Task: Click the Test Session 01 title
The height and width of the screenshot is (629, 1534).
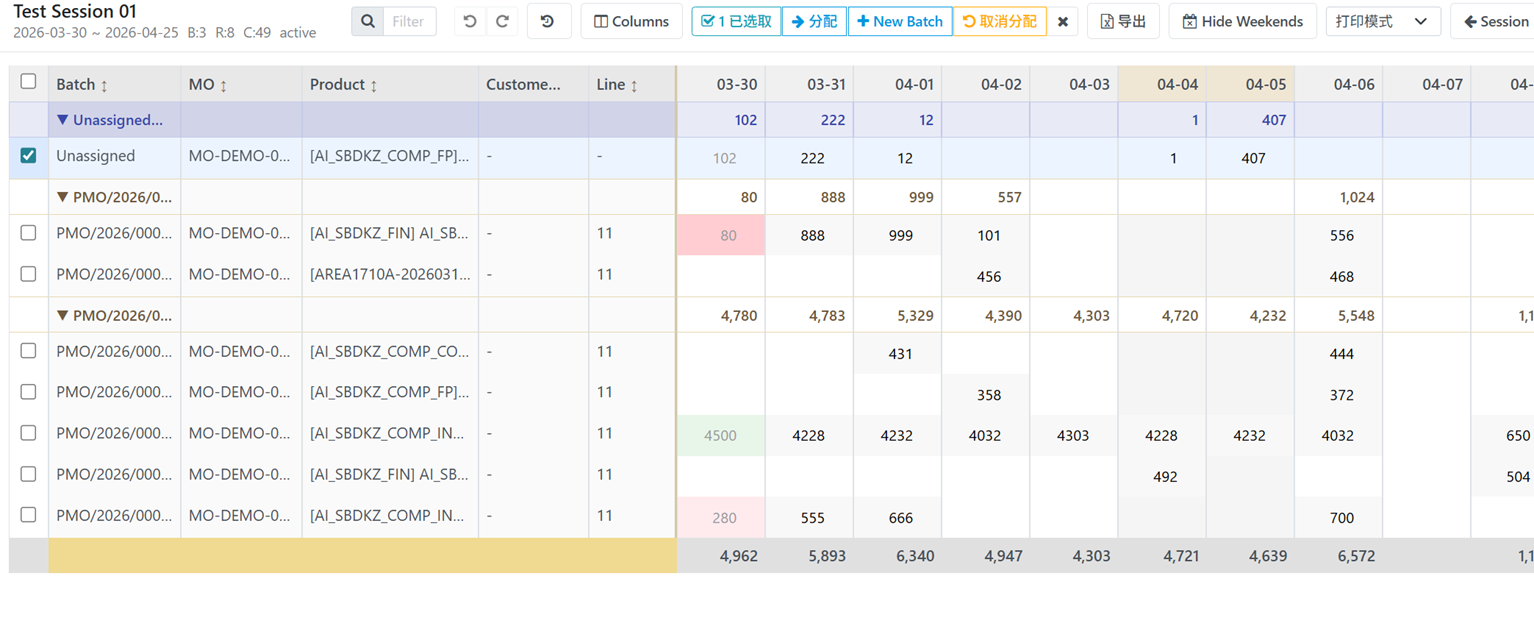Action: (x=75, y=12)
